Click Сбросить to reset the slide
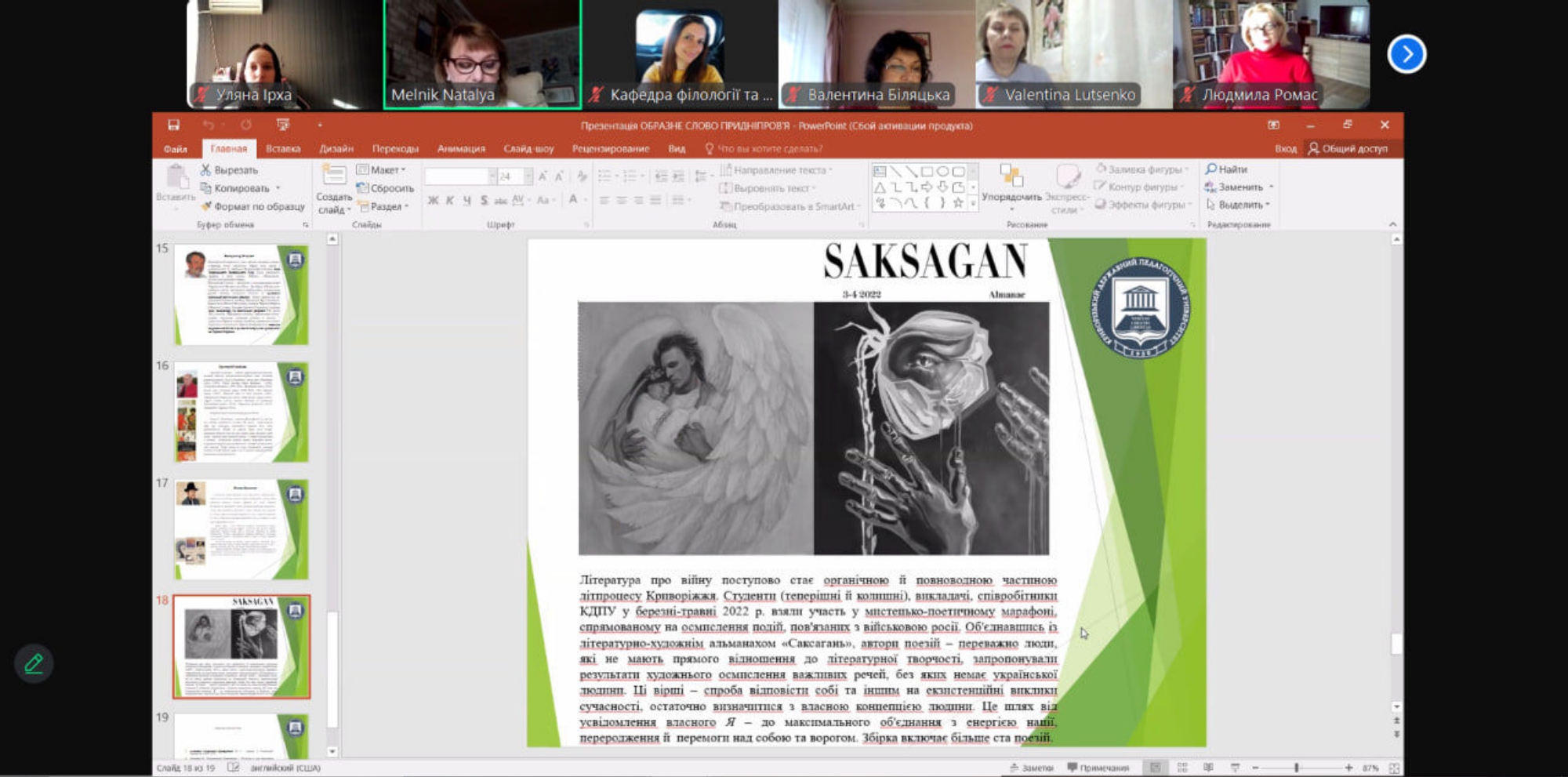The image size is (1568, 777). 385,188
